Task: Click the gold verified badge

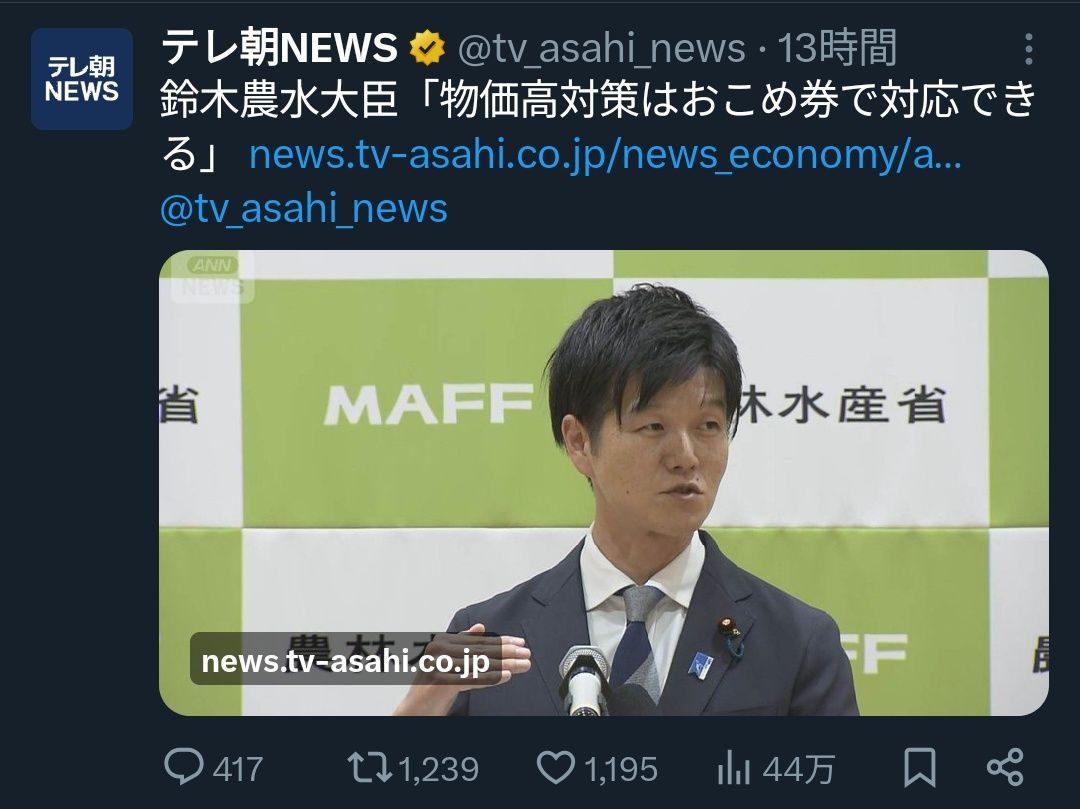Action: (428, 48)
